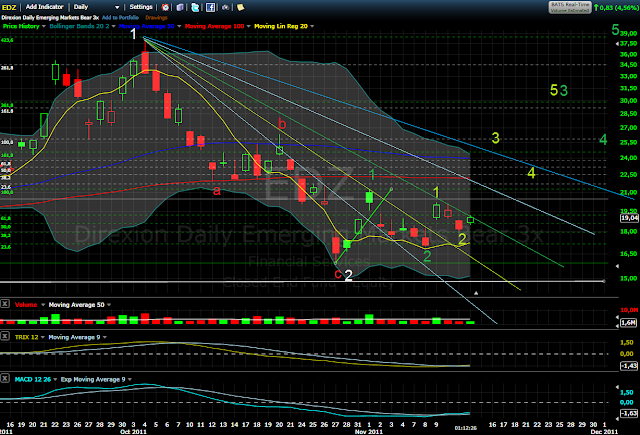Click the Add Indicator button
Image resolution: width=640 pixels, height=435 pixels.
coord(44,7)
